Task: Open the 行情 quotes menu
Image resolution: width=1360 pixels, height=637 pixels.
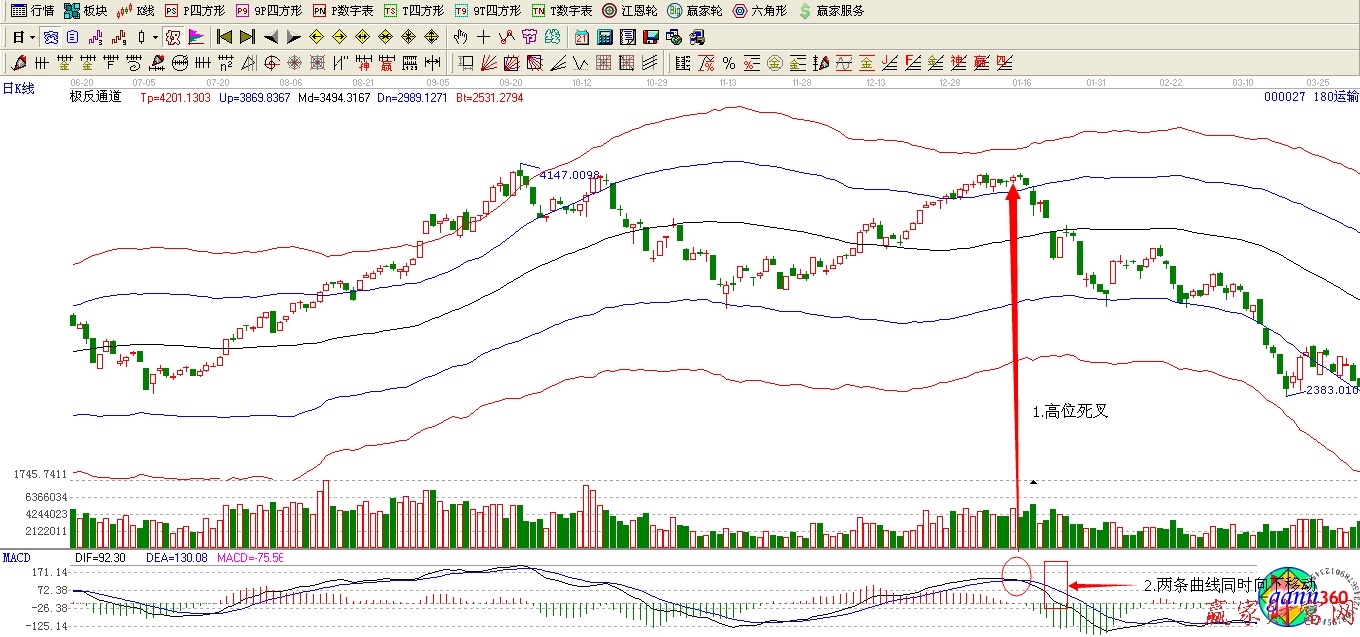Action: [33, 11]
